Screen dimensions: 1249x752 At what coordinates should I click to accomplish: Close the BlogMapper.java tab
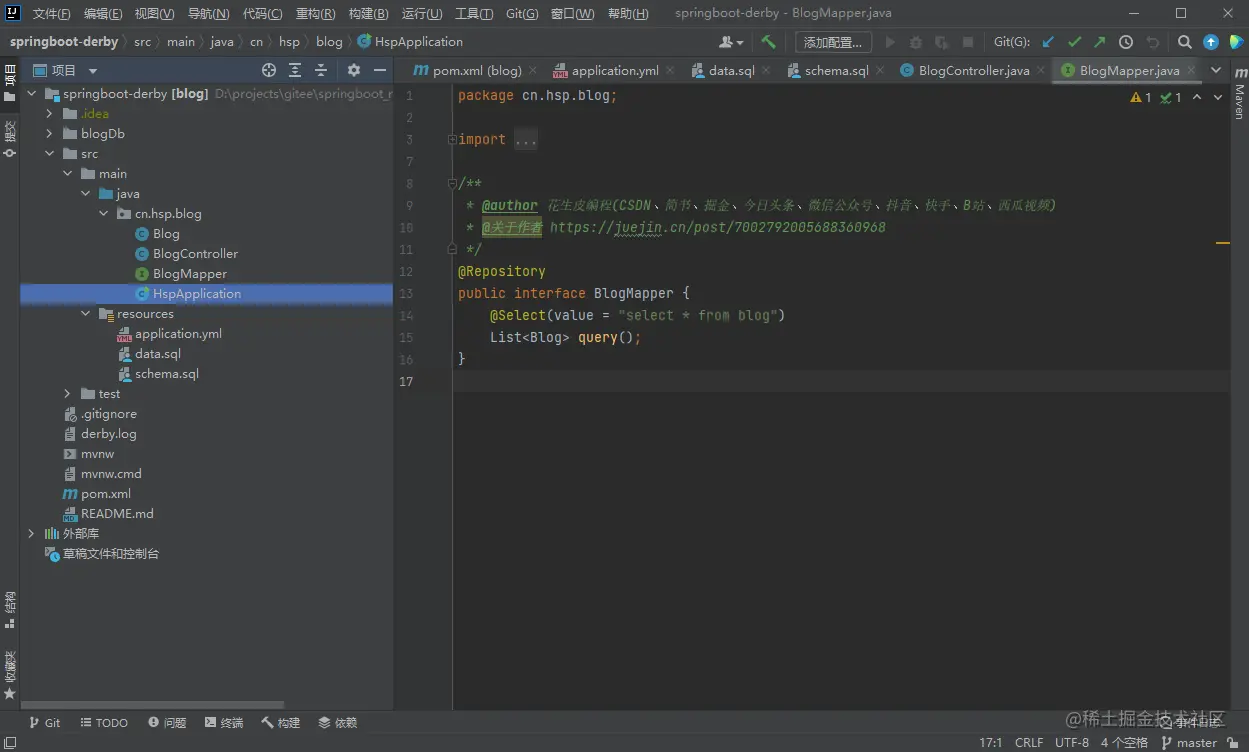1191,71
